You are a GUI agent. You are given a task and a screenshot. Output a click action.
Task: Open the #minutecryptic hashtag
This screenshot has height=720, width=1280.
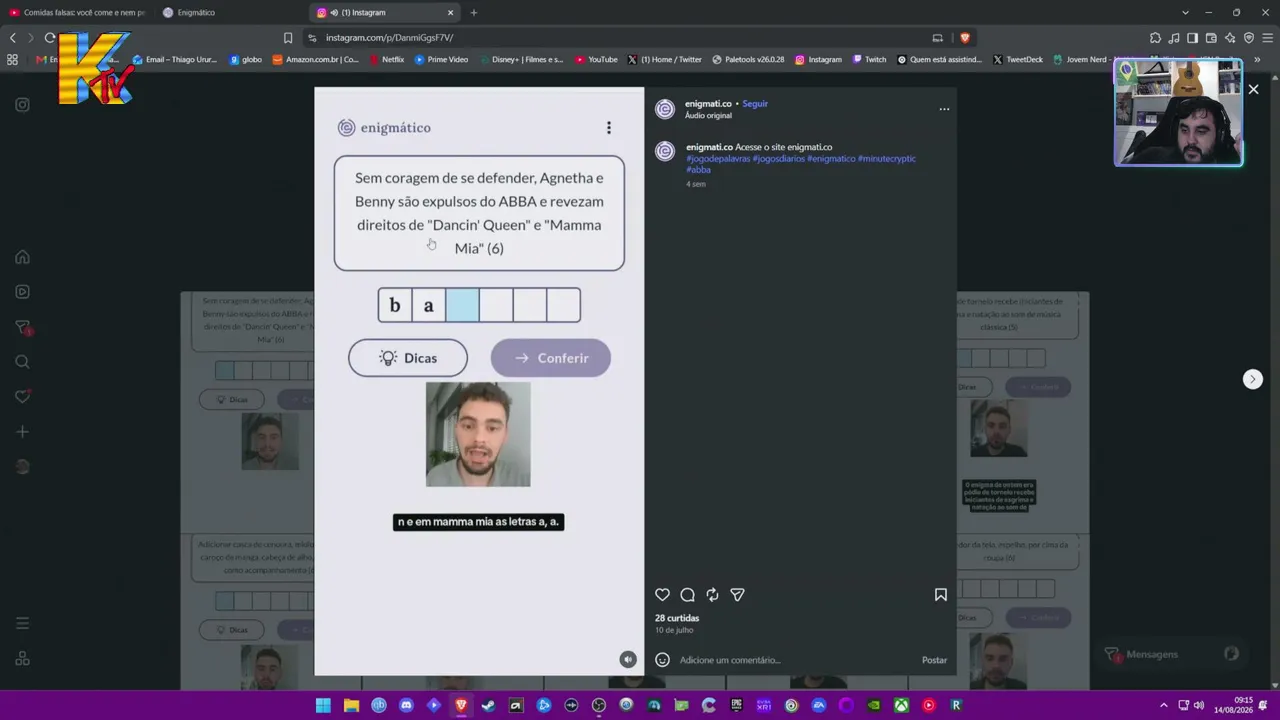coord(886,158)
